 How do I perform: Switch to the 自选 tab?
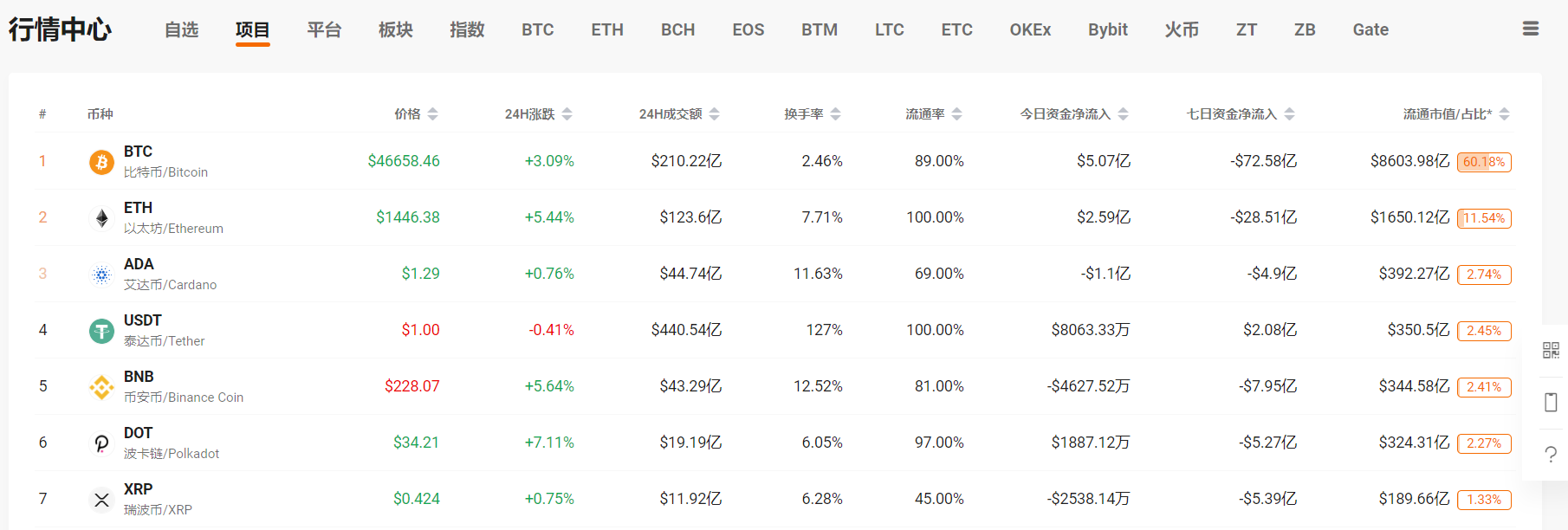182,29
